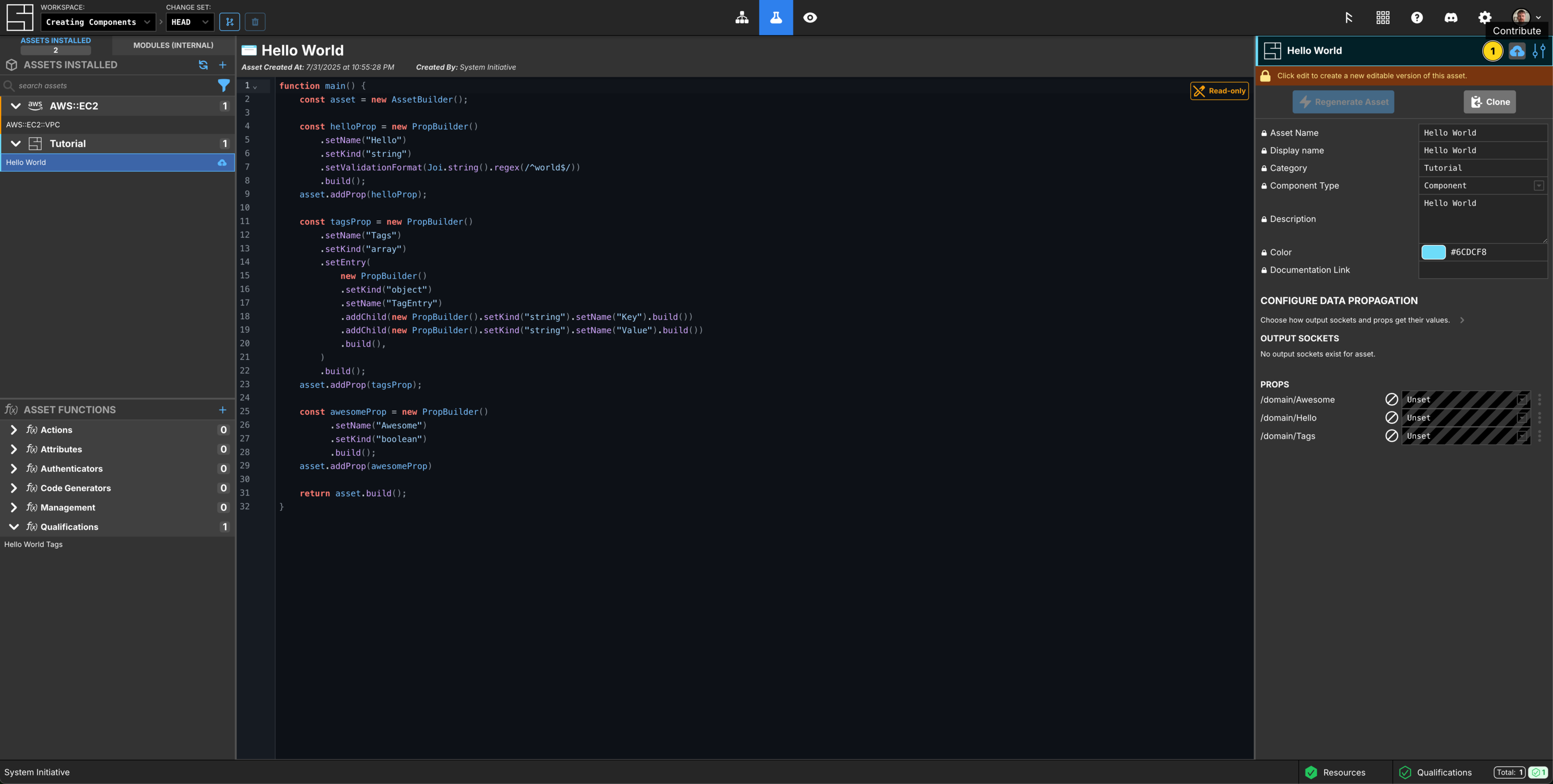
Task: Click the Hello World asset panel icon
Action: click(x=1272, y=51)
